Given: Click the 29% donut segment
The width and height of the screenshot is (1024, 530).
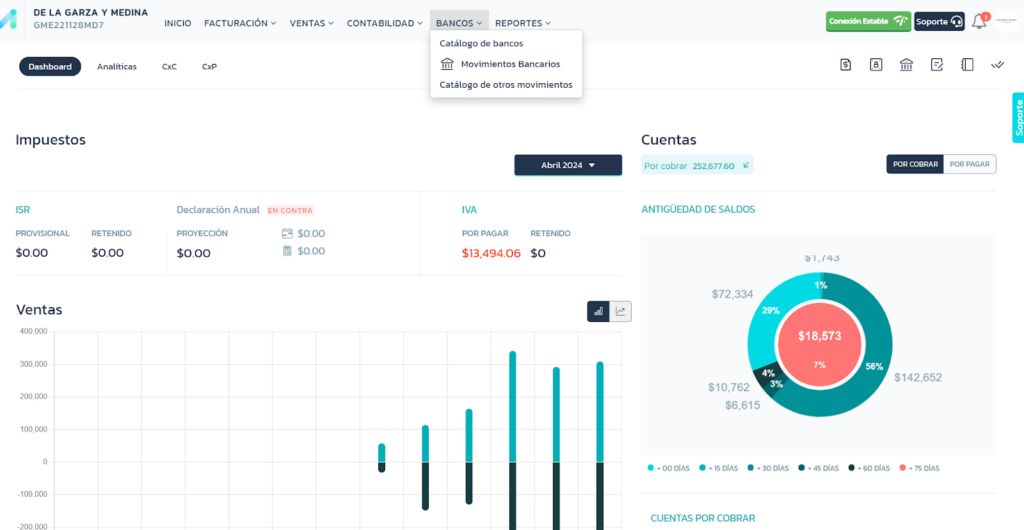Looking at the screenshot, I should pyautogui.click(x=771, y=311).
